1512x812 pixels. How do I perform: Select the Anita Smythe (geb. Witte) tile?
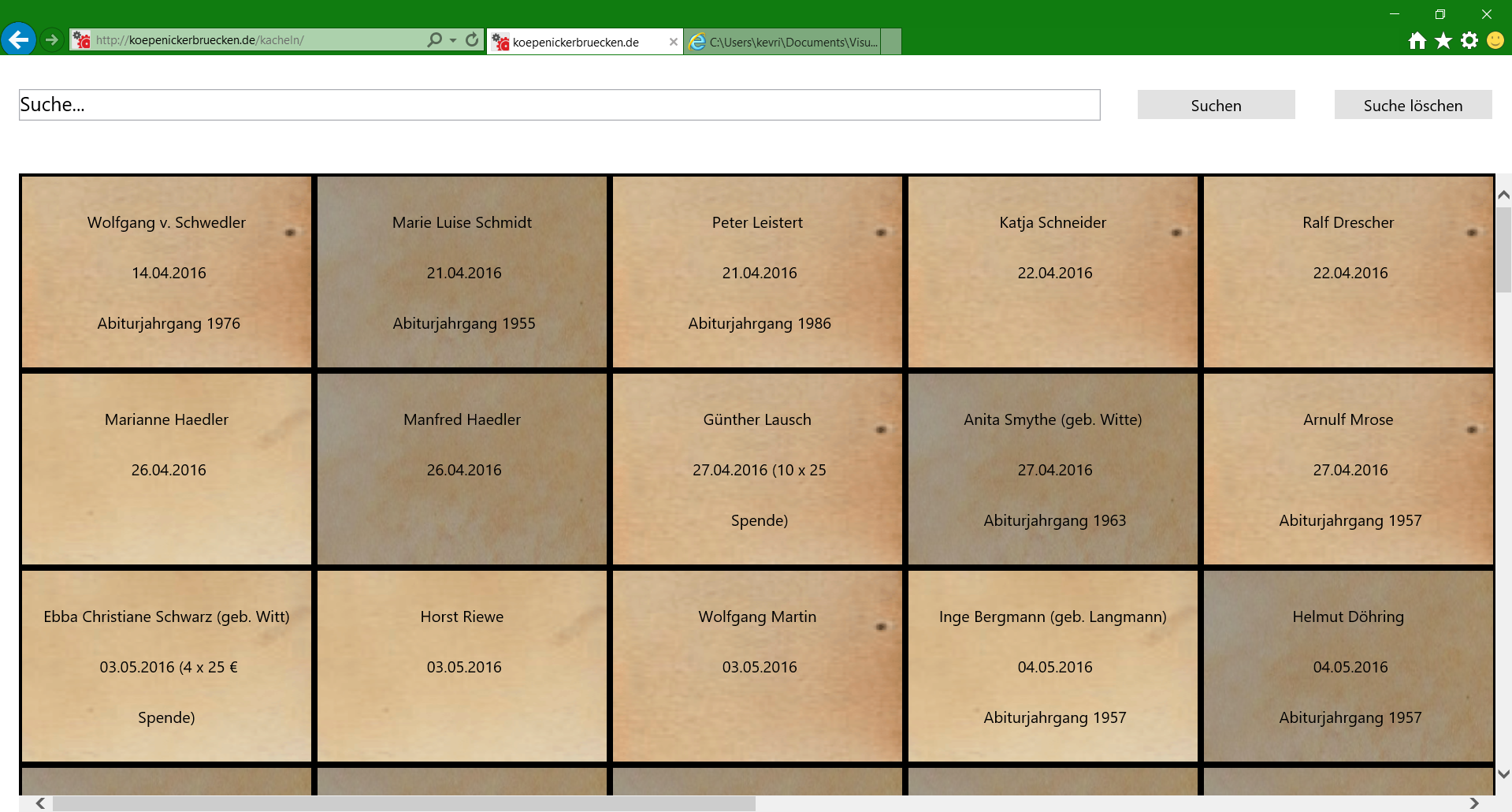click(1053, 468)
